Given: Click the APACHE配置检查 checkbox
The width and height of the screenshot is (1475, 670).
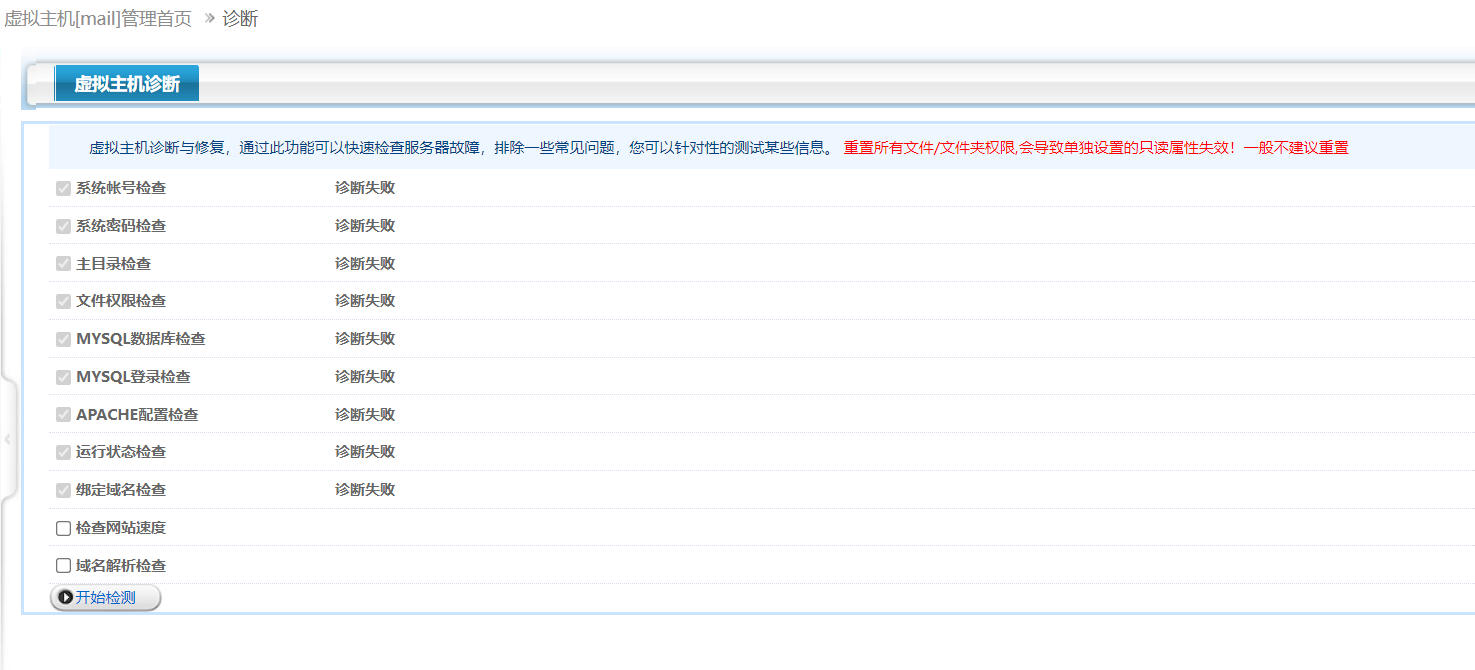Looking at the screenshot, I should point(63,414).
